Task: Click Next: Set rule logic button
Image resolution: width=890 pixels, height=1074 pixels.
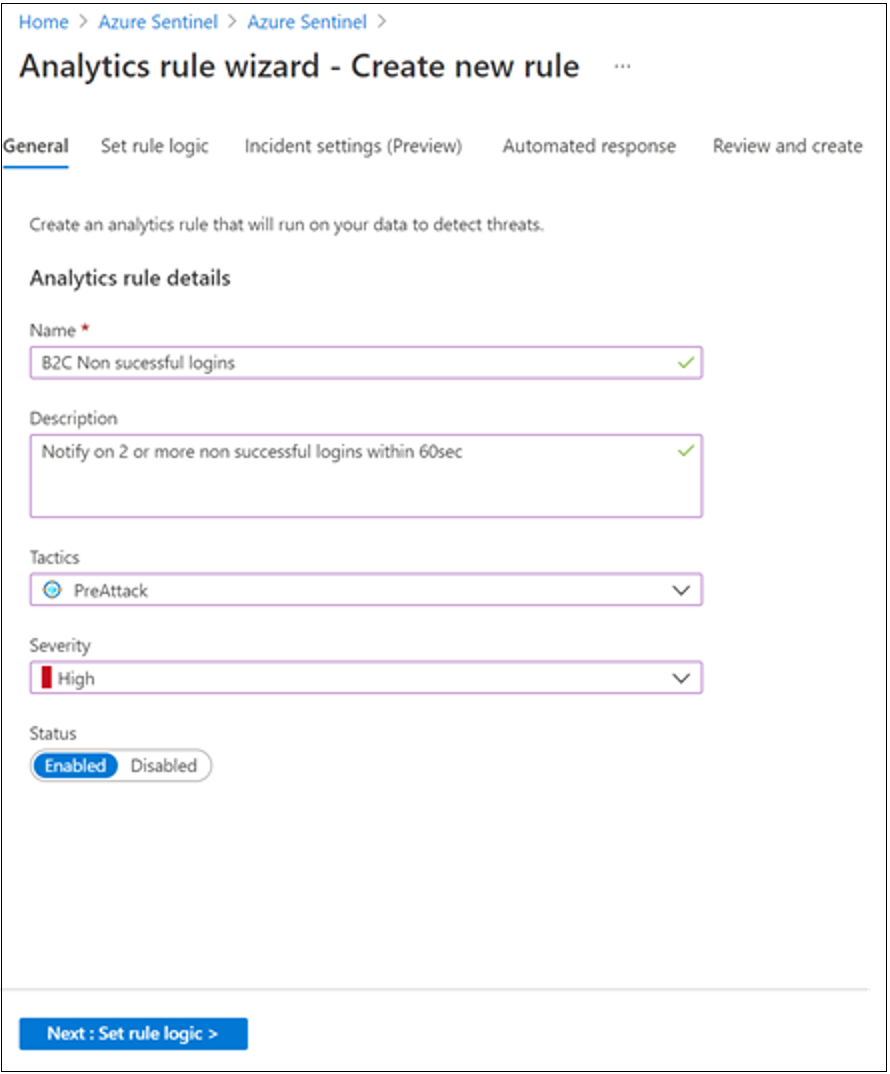Action: (x=133, y=1034)
